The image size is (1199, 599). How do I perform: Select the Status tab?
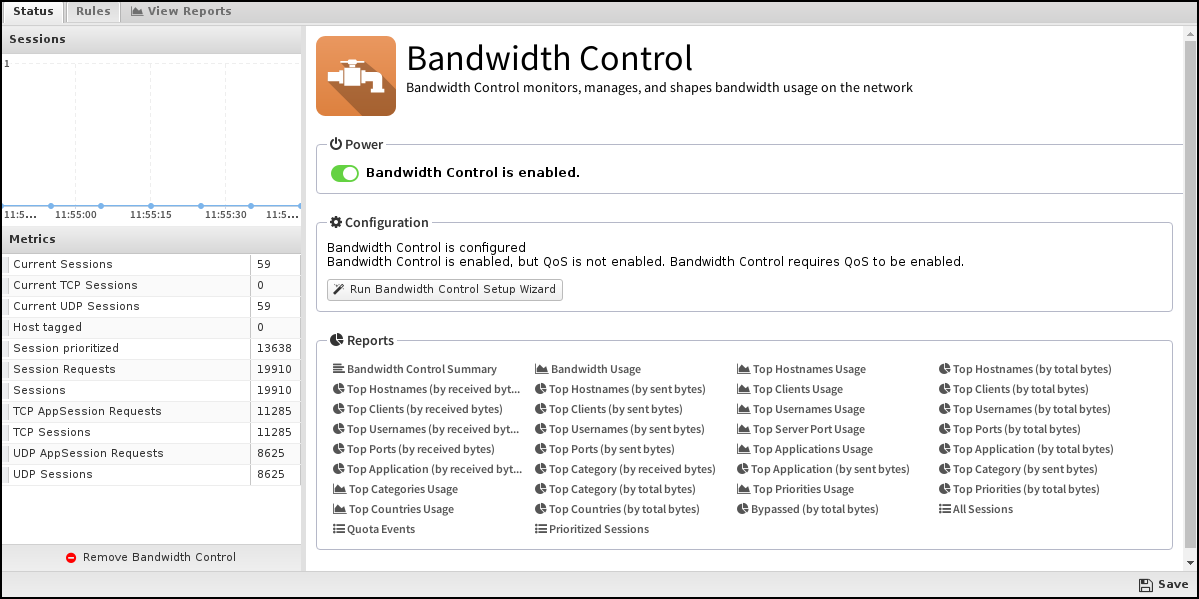pyautogui.click(x=33, y=11)
